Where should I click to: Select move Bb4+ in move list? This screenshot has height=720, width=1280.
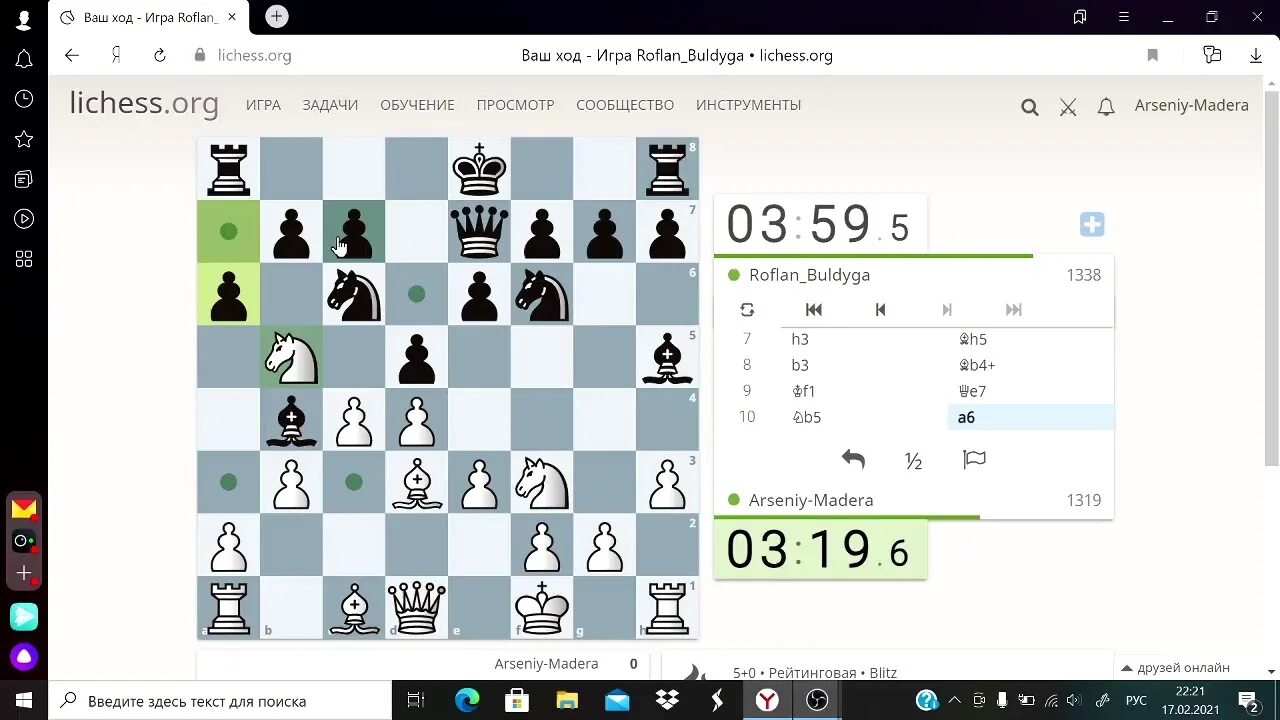click(1030, 365)
